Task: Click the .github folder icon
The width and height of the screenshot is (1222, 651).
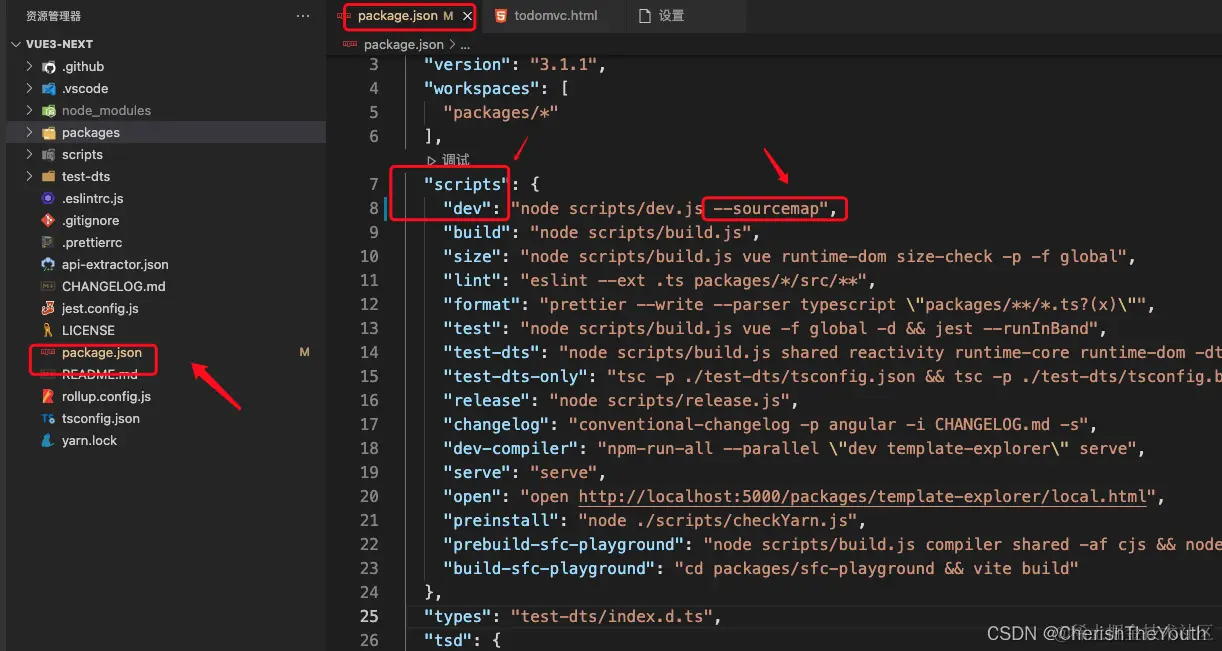Action: (x=48, y=67)
